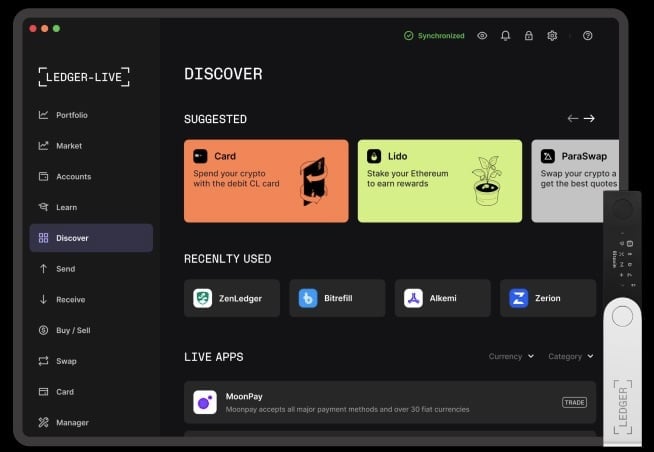The width and height of the screenshot is (654, 452).
Task: Click the green macOS fullscreen button
Action: click(x=57, y=28)
